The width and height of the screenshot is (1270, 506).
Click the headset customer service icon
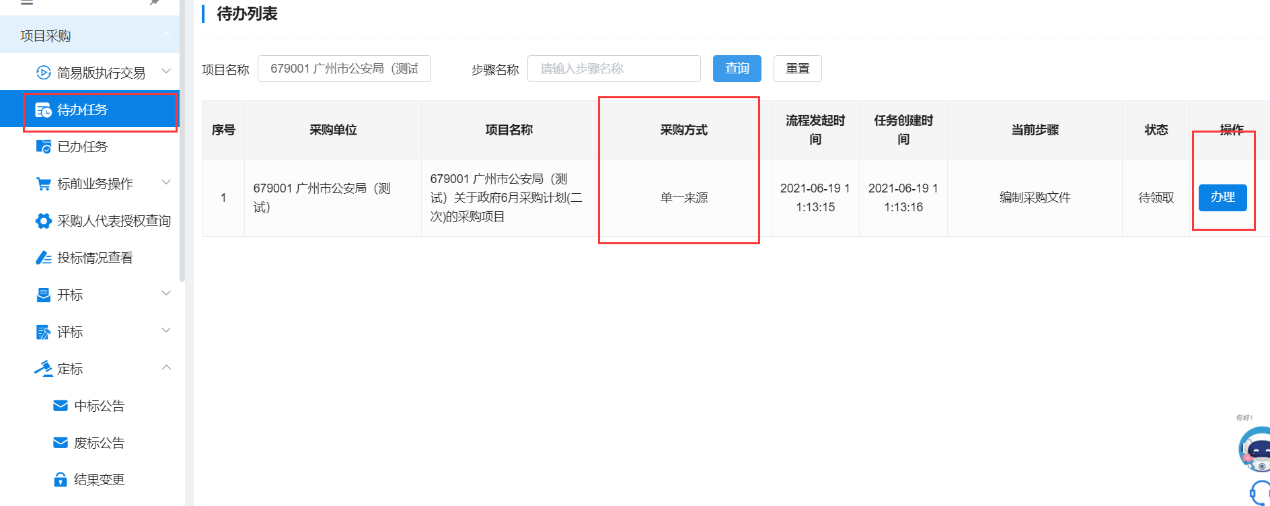[x=1259, y=492]
